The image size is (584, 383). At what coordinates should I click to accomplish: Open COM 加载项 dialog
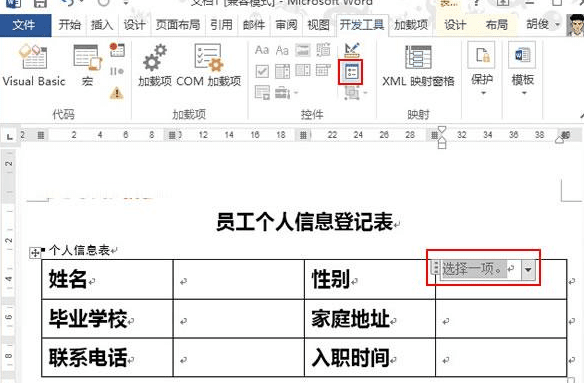pyautogui.click(x=209, y=66)
